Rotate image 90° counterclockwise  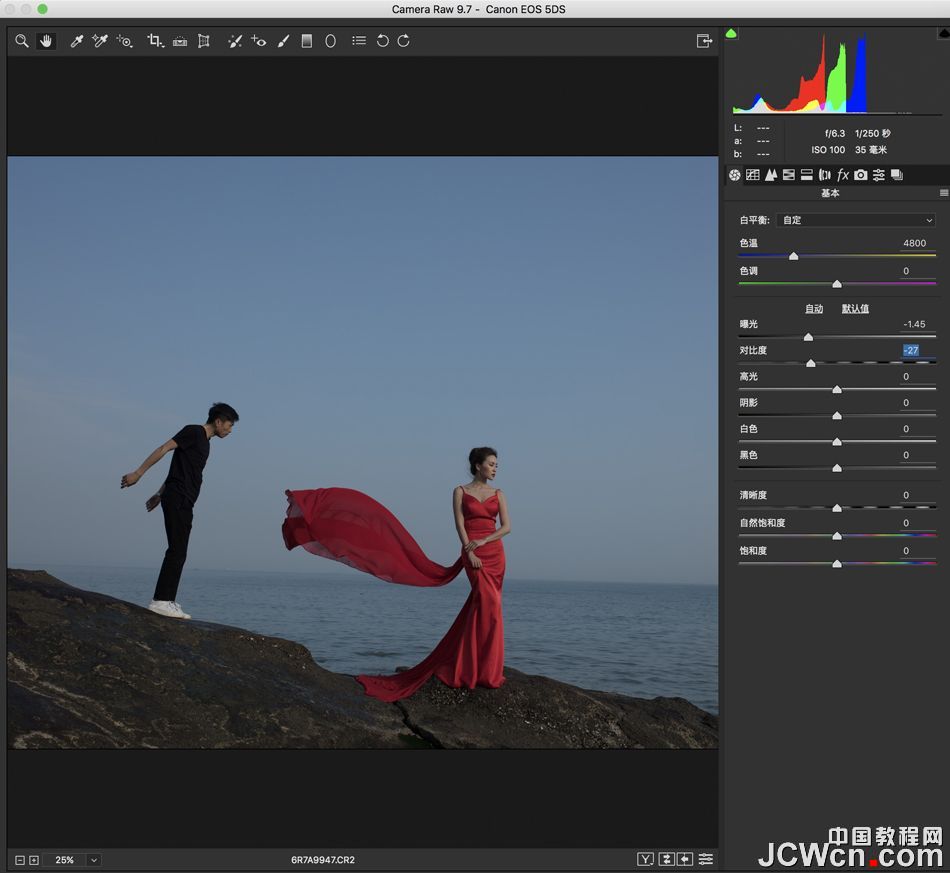[382, 41]
